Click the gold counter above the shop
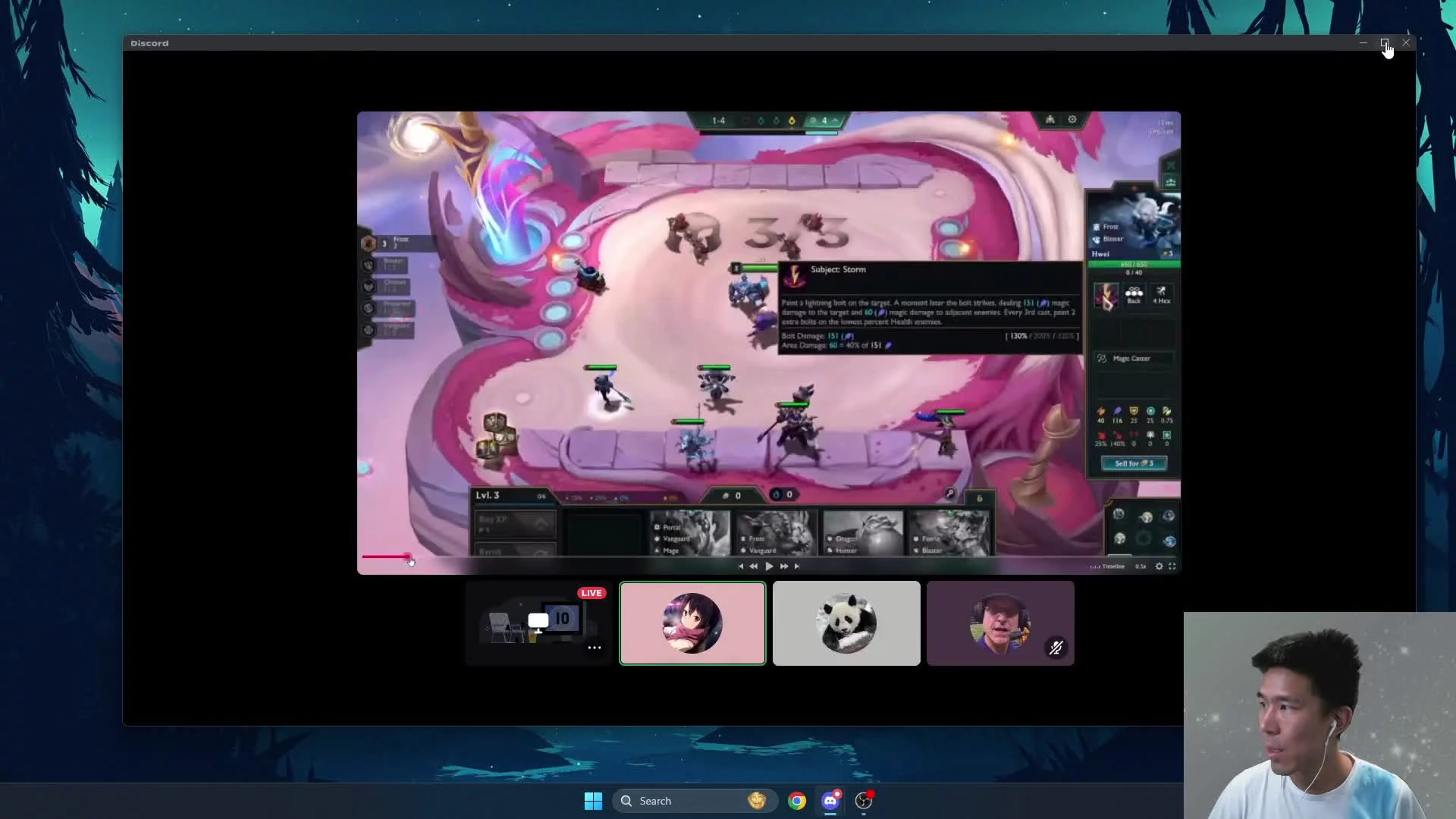 click(731, 495)
